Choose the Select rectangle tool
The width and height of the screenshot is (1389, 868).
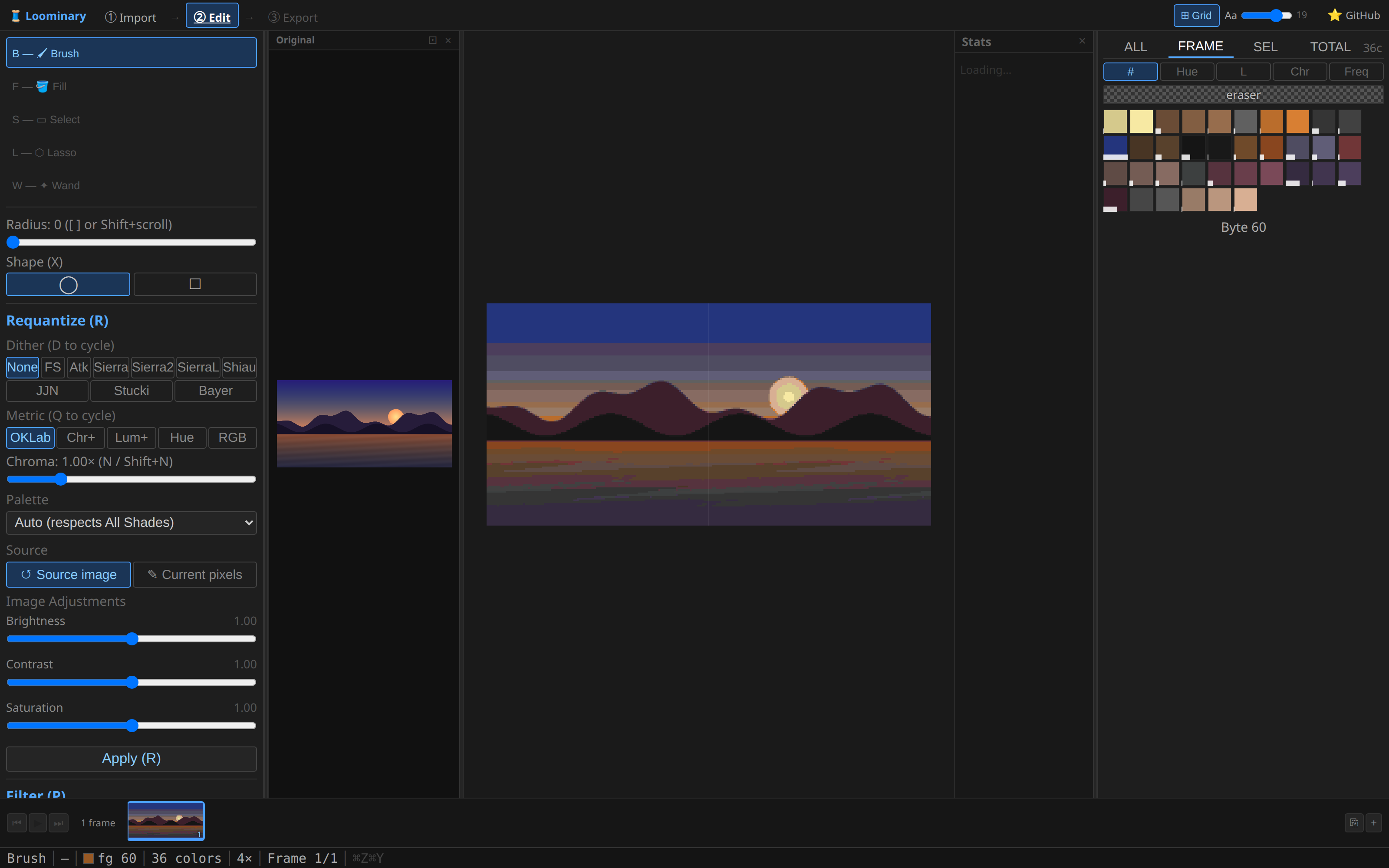tap(131, 119)
